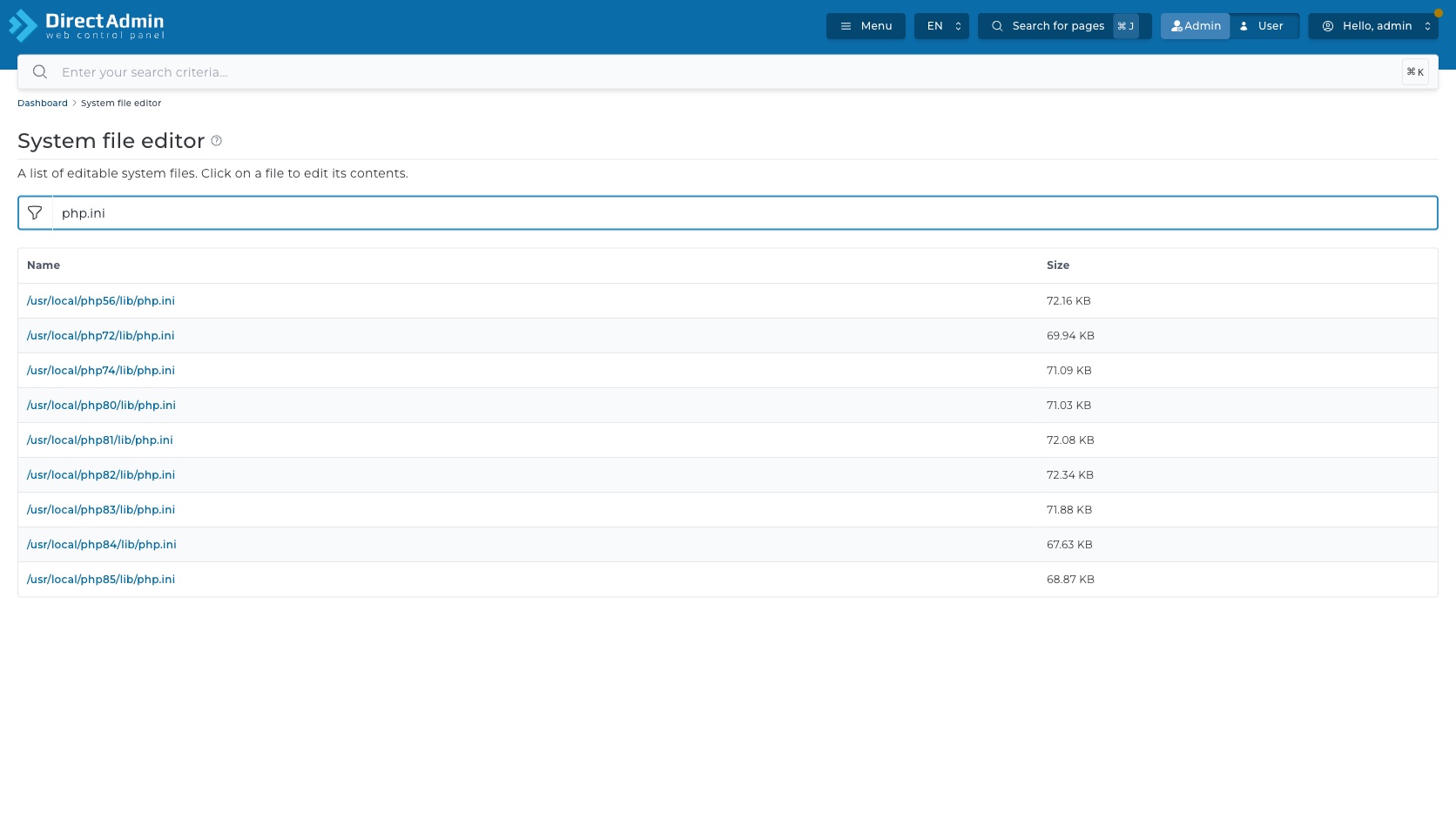
Task: Switch to Admin access level
Action: [x=1196, y=26]
